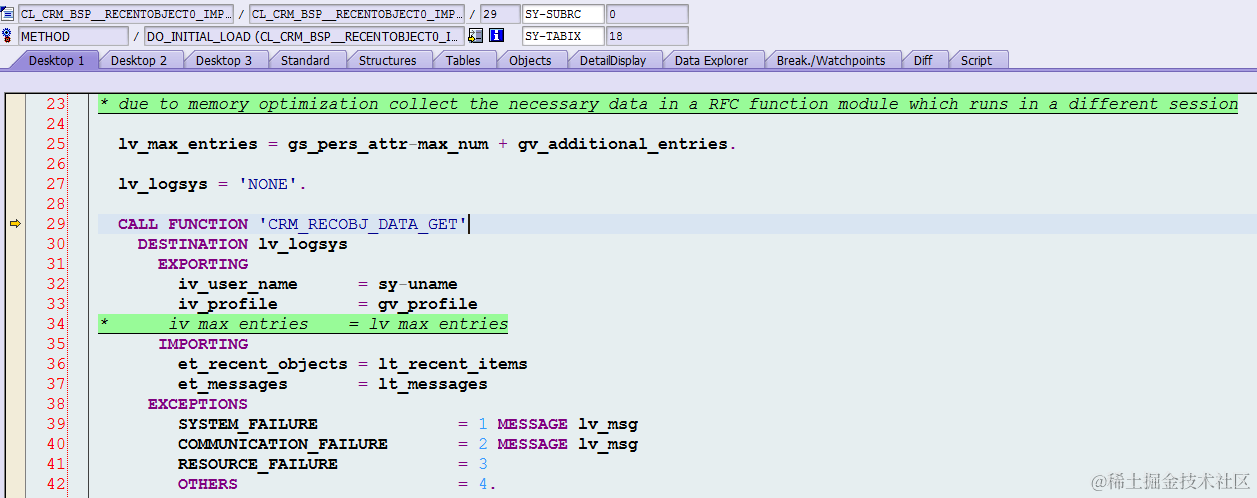The image size is (1257, 498).
Task: Open the Desktop 3 tab
Action: (x=224, y=60)
